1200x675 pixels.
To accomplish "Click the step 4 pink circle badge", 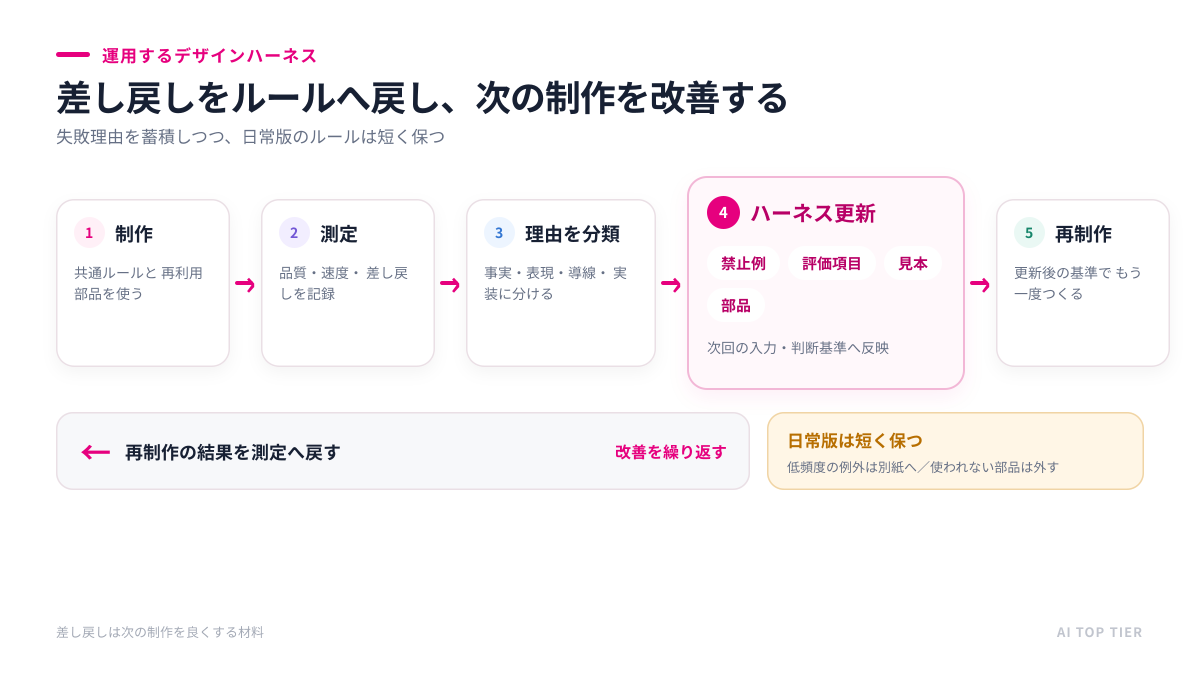I will (x=723, y=213).
